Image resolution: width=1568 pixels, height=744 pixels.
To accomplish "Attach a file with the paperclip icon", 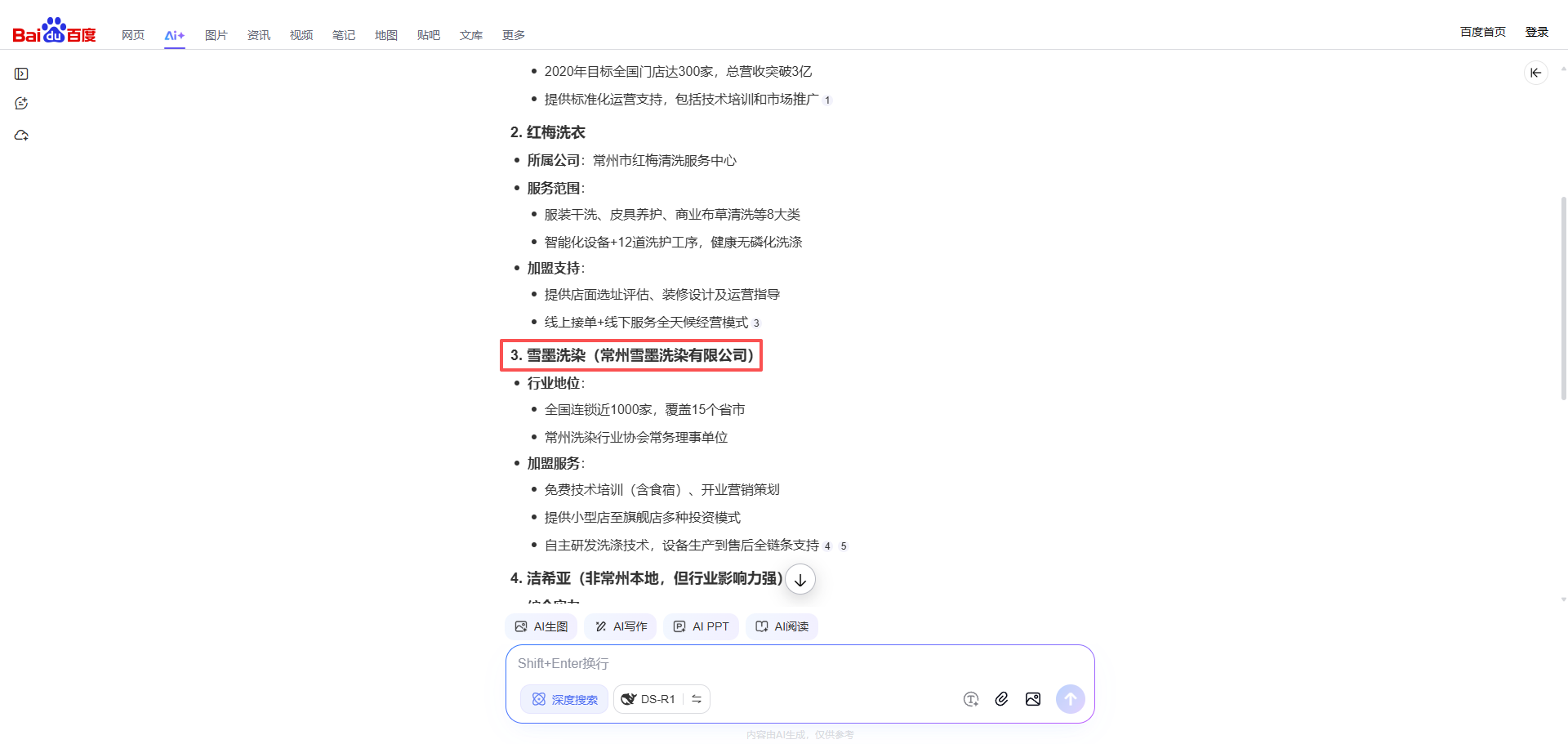I will [1001, 699].
